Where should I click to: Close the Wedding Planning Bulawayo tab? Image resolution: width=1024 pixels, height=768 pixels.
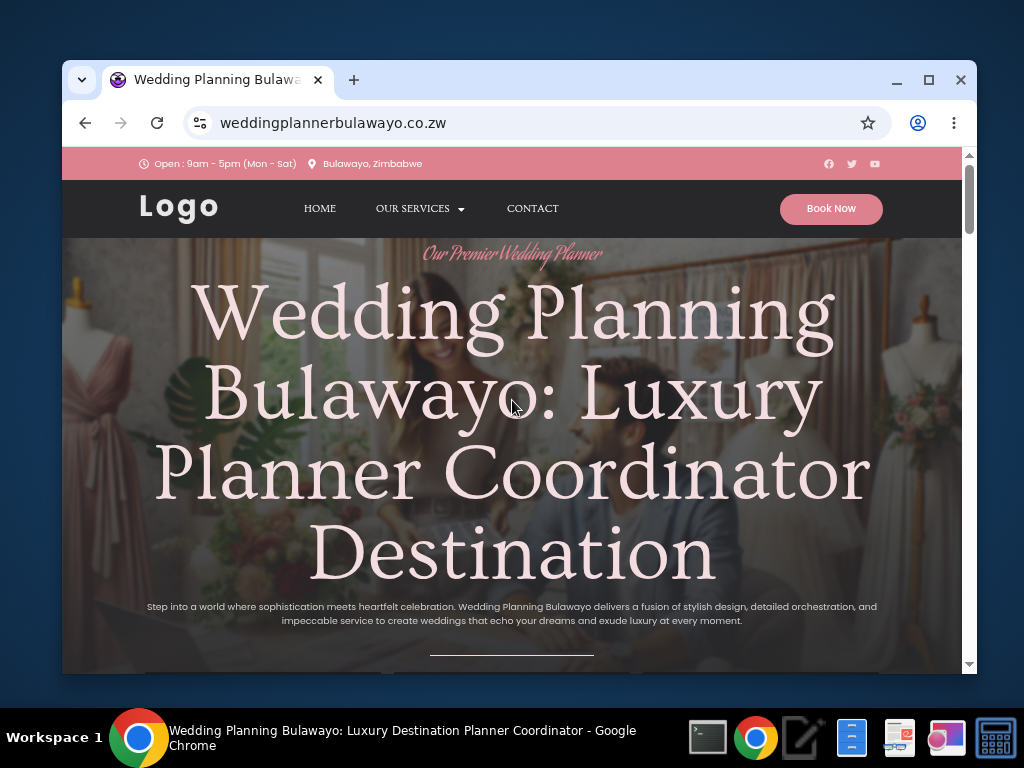click(317, 80)
